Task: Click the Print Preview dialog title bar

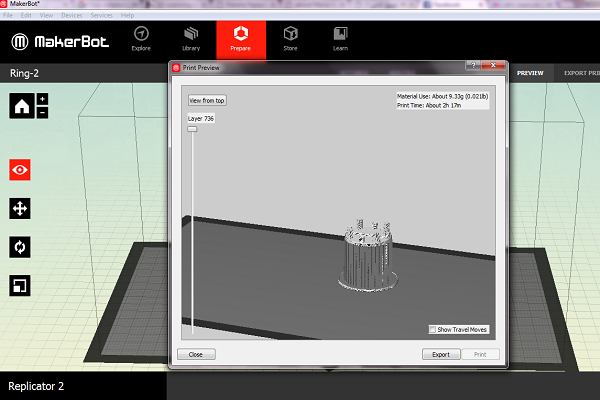Action: tap(318, 67)
